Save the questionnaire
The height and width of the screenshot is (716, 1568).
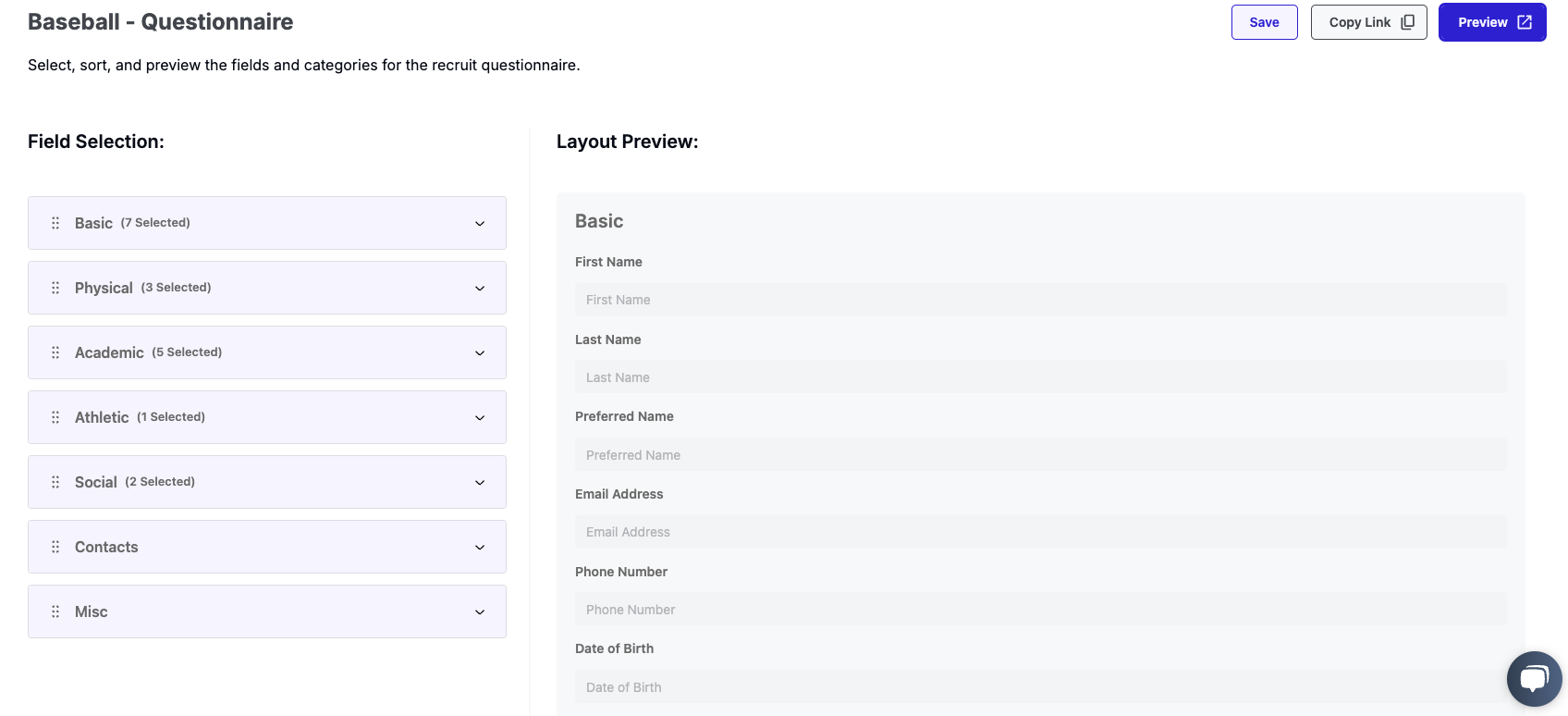pos(1264,22)
